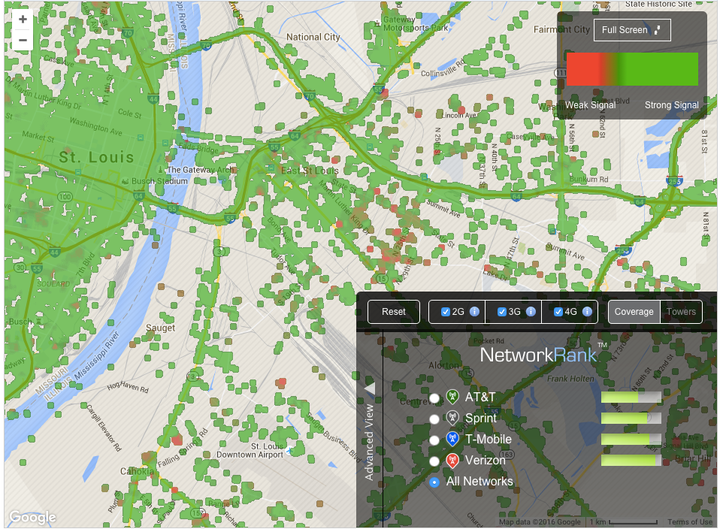Click the Strong Signal legend label
Screen dimensions: 720x529
671,105
